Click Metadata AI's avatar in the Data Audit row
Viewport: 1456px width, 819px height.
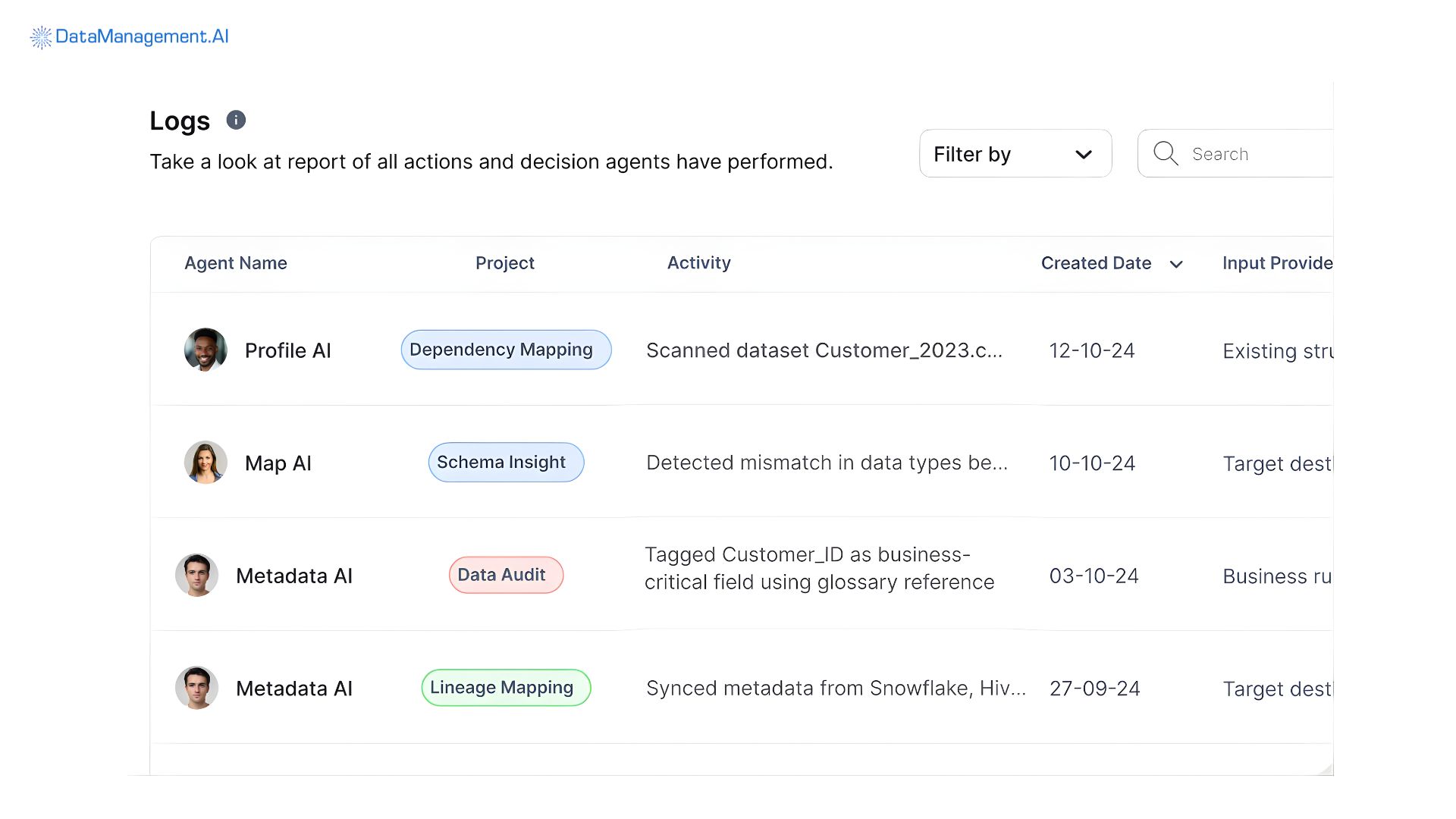[x=196, y=575]
